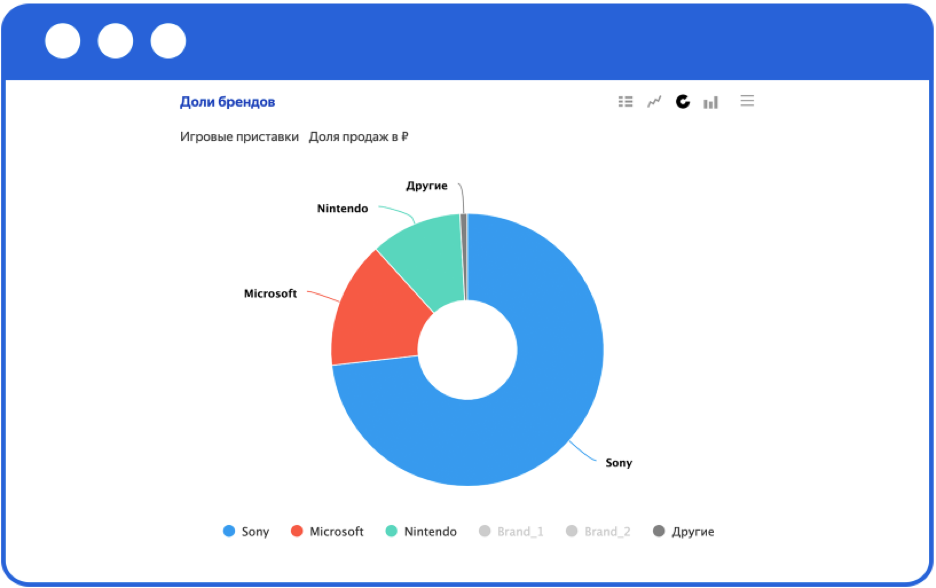Click the Nintendo data label near chart
The width and height of the screenshot is (936, 588).
tap(342, 208)
